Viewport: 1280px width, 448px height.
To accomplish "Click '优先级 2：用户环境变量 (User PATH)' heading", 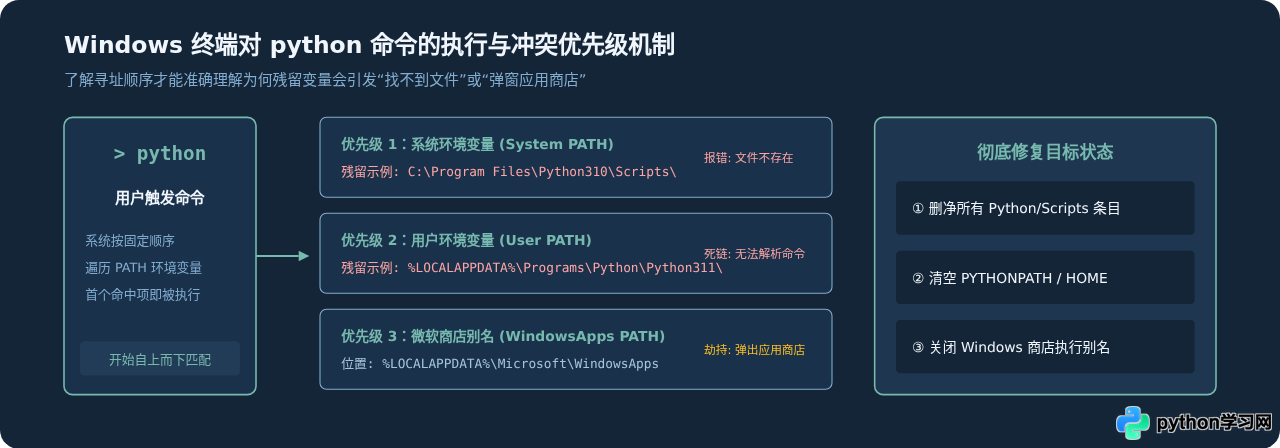I will 466,240.
